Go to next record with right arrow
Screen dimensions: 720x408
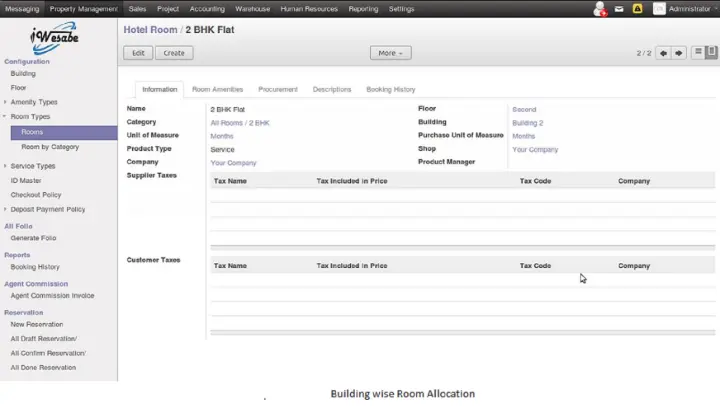(678, 53)
